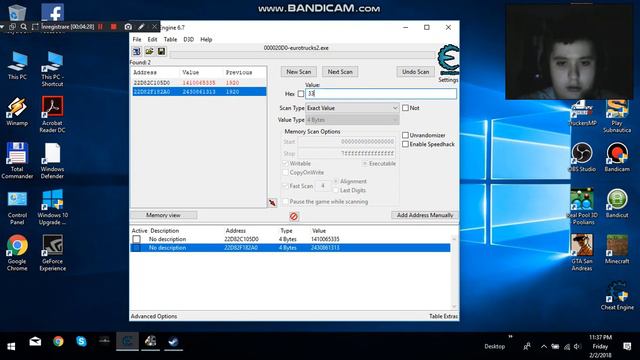Open the Action Center notifications
This screenshot has height=360, width=640.
coord(628,347)
